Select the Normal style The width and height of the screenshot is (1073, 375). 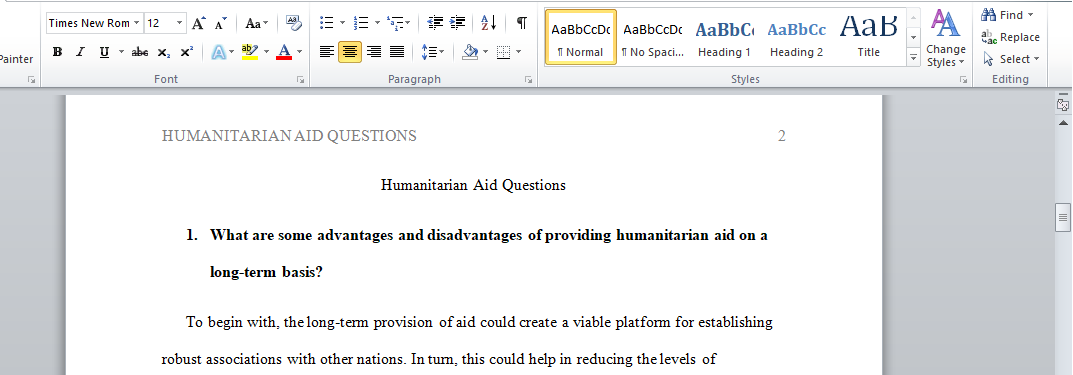click(580, 38)
